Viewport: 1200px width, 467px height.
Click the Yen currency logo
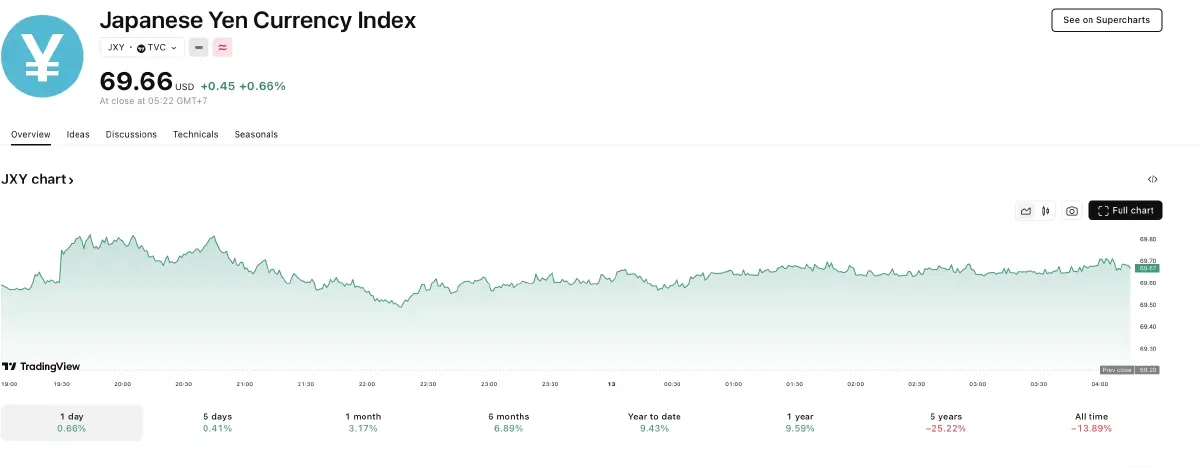coord(45,56)
